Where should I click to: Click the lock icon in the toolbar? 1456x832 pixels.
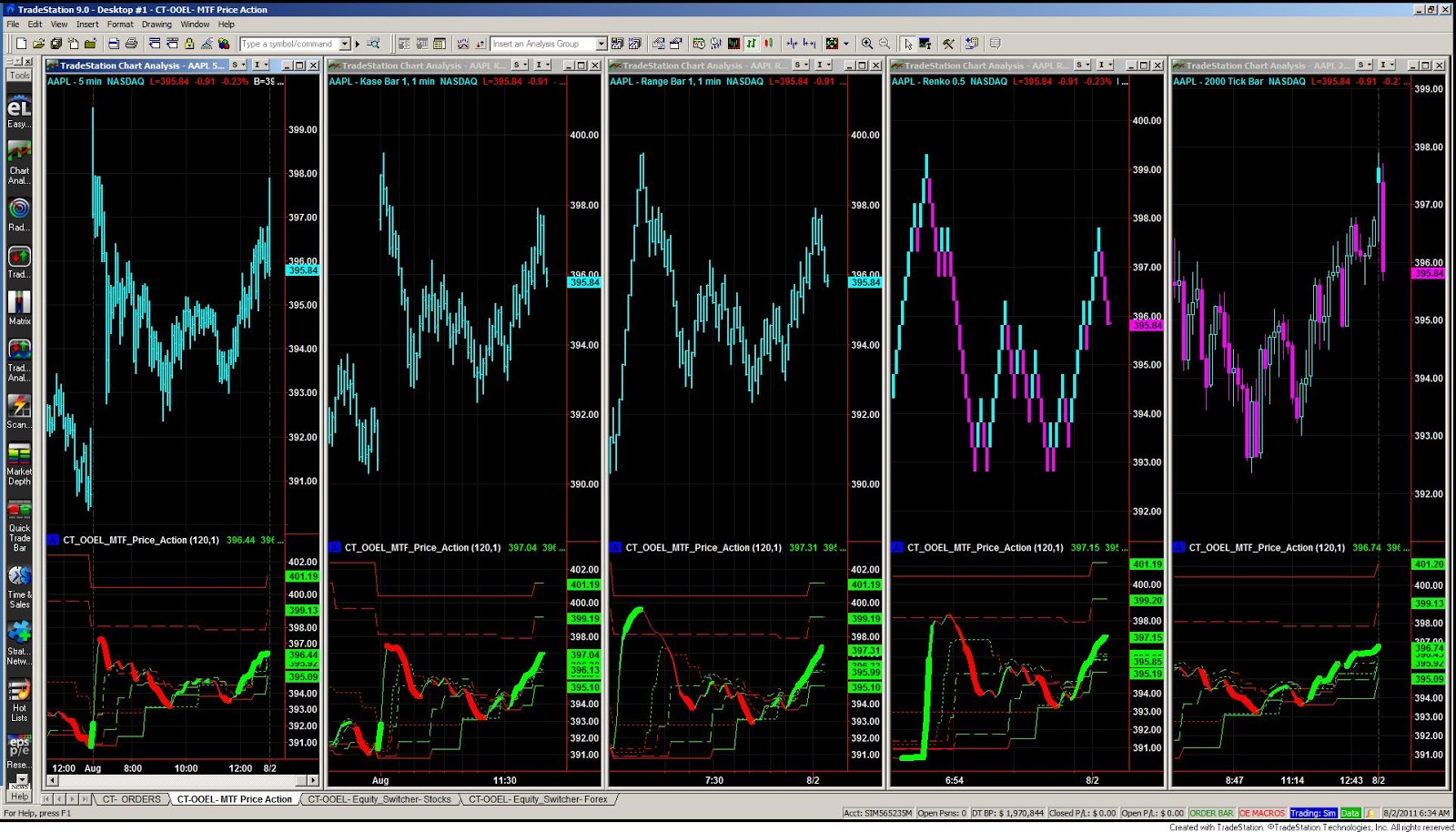[x=189, y=44]
